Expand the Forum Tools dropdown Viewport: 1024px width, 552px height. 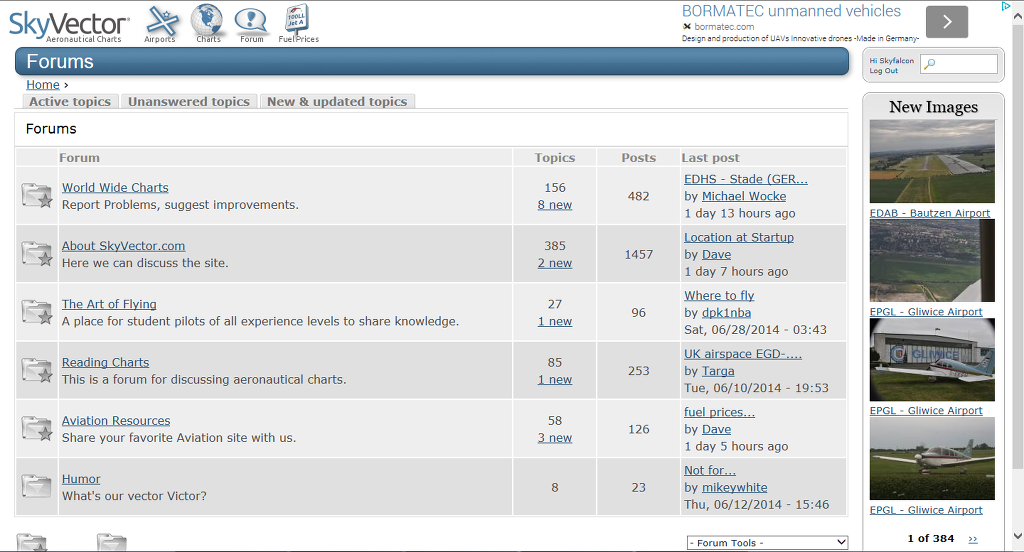point(767,543)
